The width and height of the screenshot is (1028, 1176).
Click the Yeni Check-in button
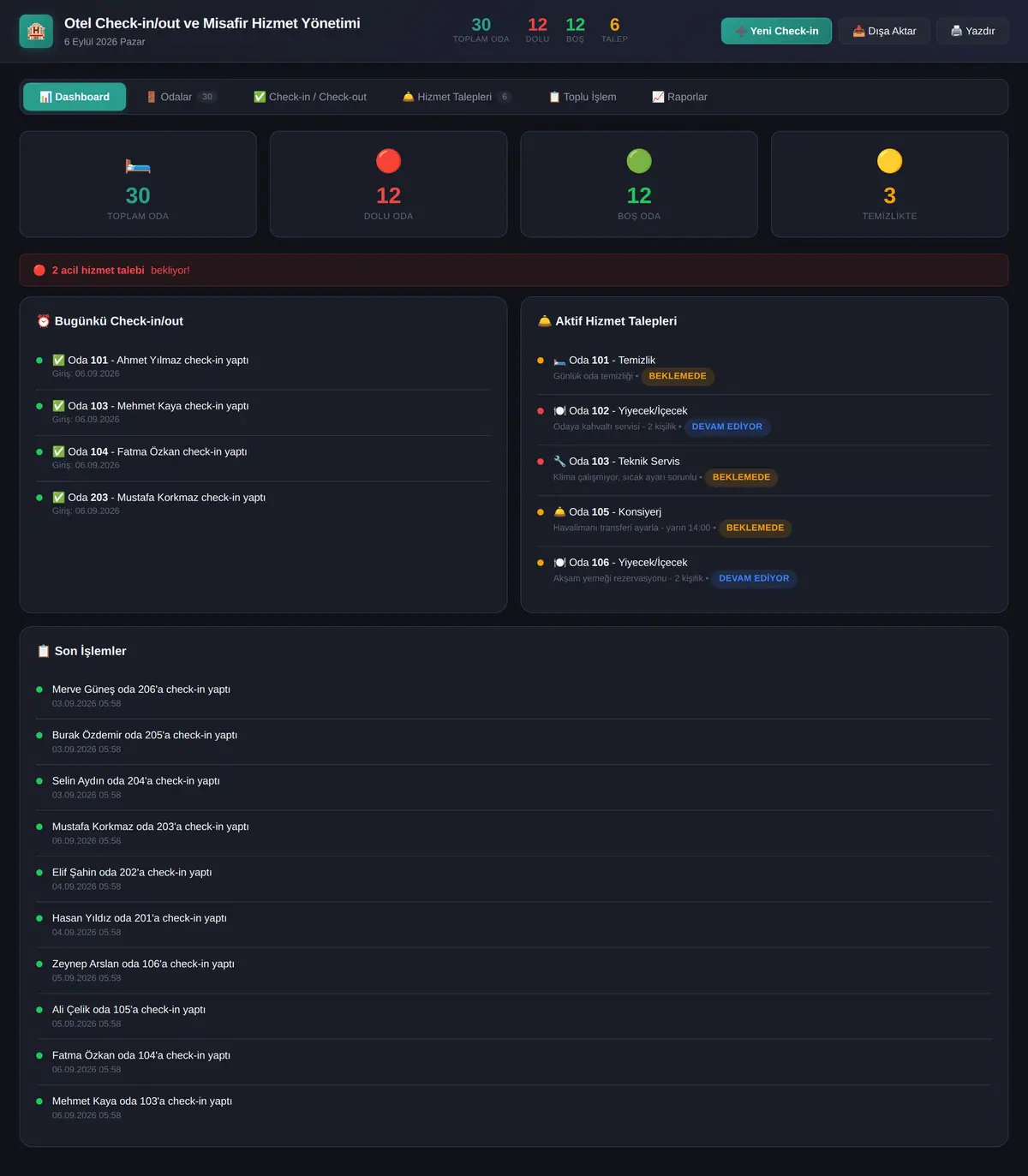tap(776, 31)
